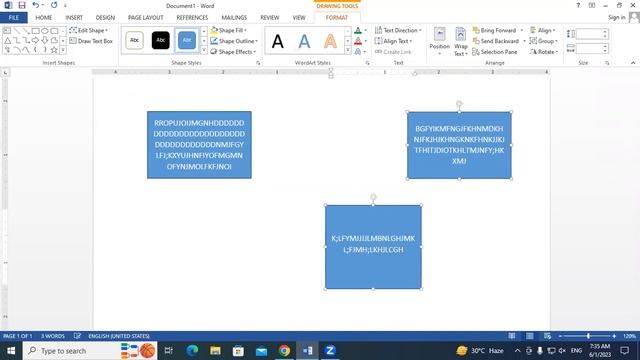Open Shape Outline dropdown

click(234, 41)
